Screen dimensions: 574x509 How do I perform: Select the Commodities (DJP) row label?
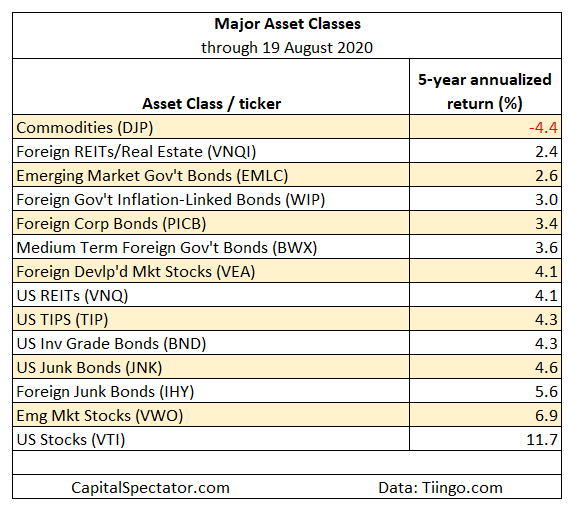click(x=85, y=127)
